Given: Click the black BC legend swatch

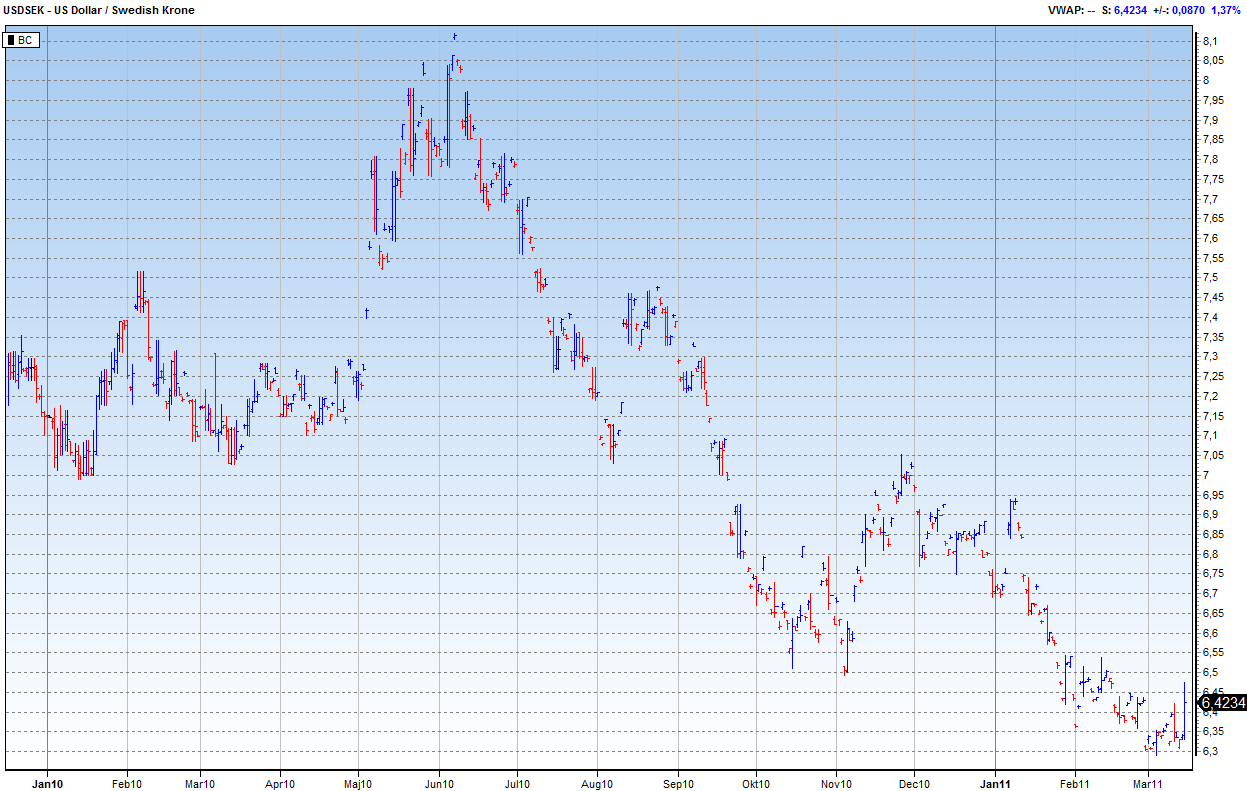Looking at the screenshot, I should click(12, 40).
